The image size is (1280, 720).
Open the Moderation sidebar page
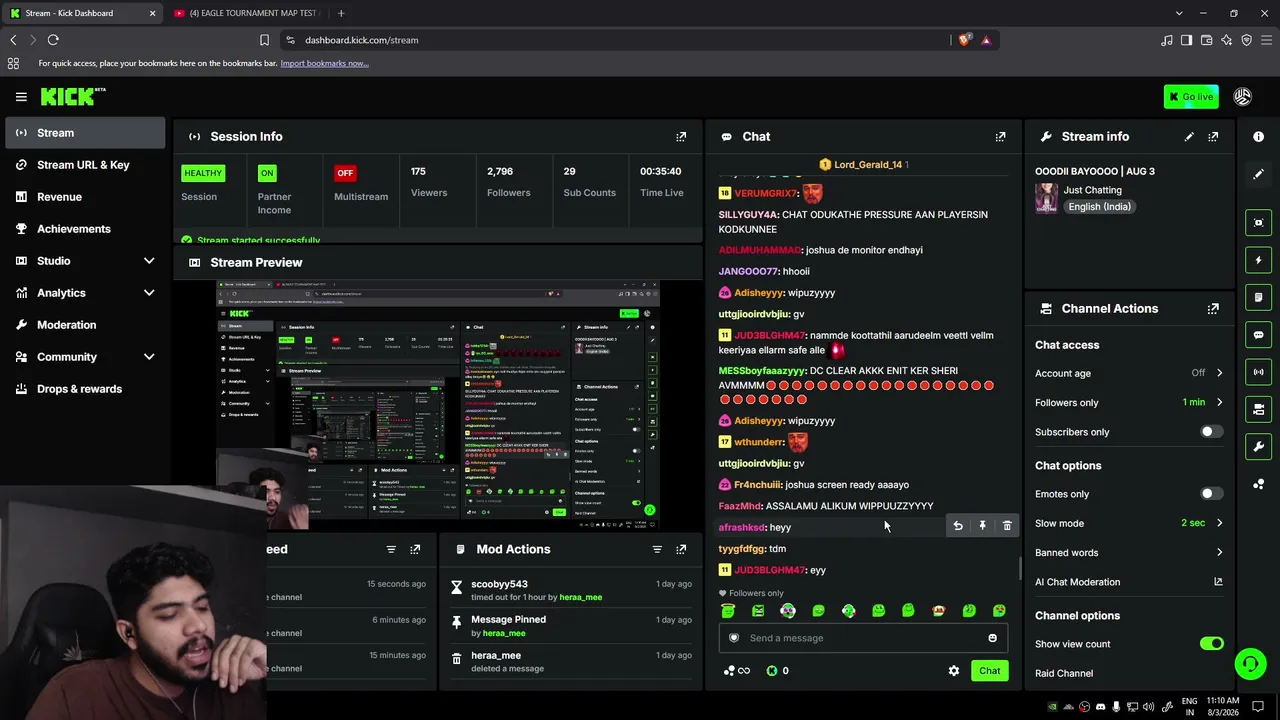tap(85, 325)
